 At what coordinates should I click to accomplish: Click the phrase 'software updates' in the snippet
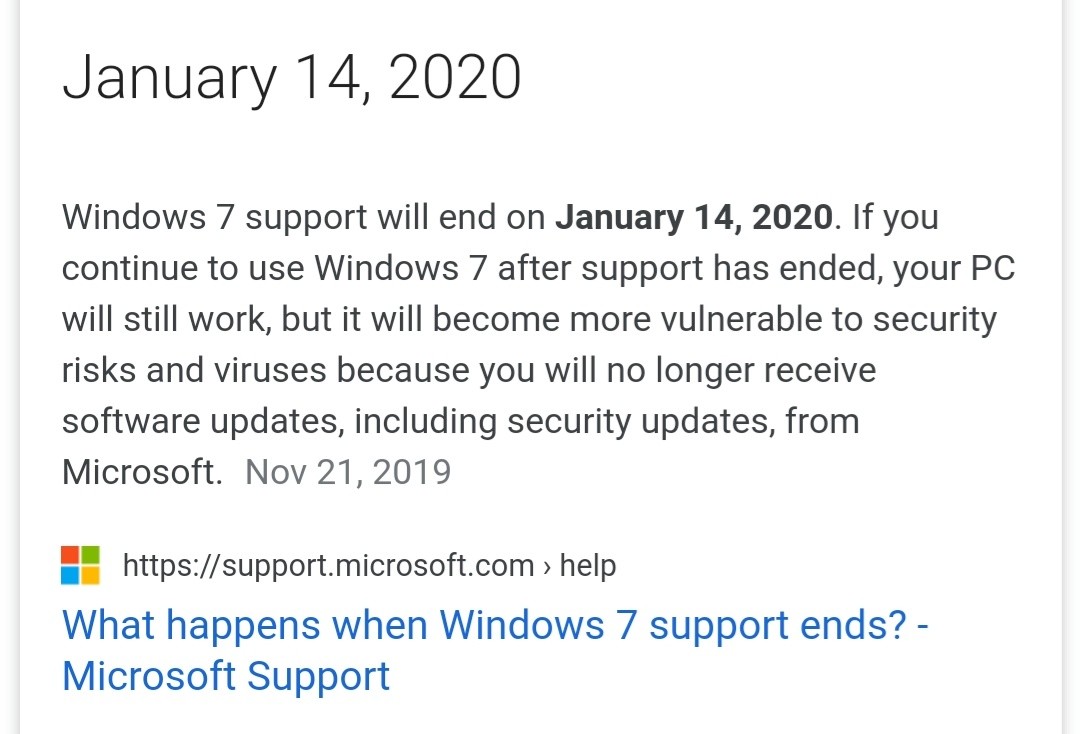[201, 421]
